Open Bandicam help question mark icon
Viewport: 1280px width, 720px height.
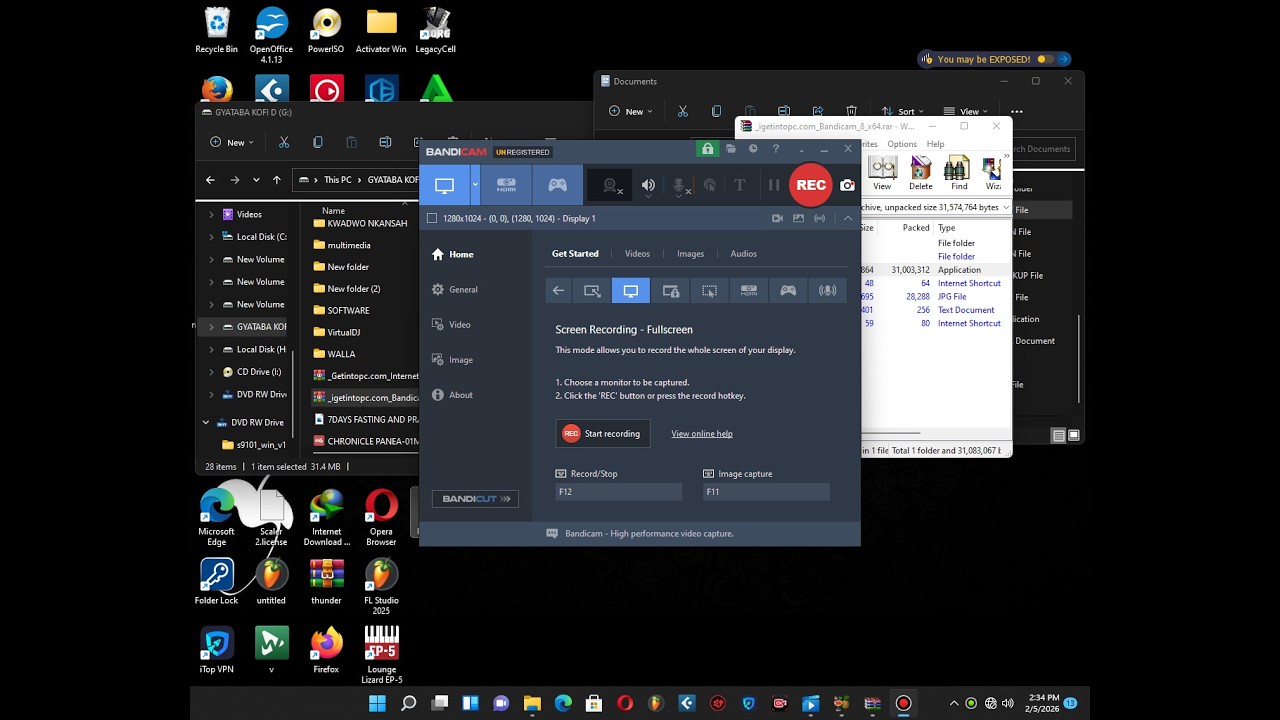(x=776, y=149)
